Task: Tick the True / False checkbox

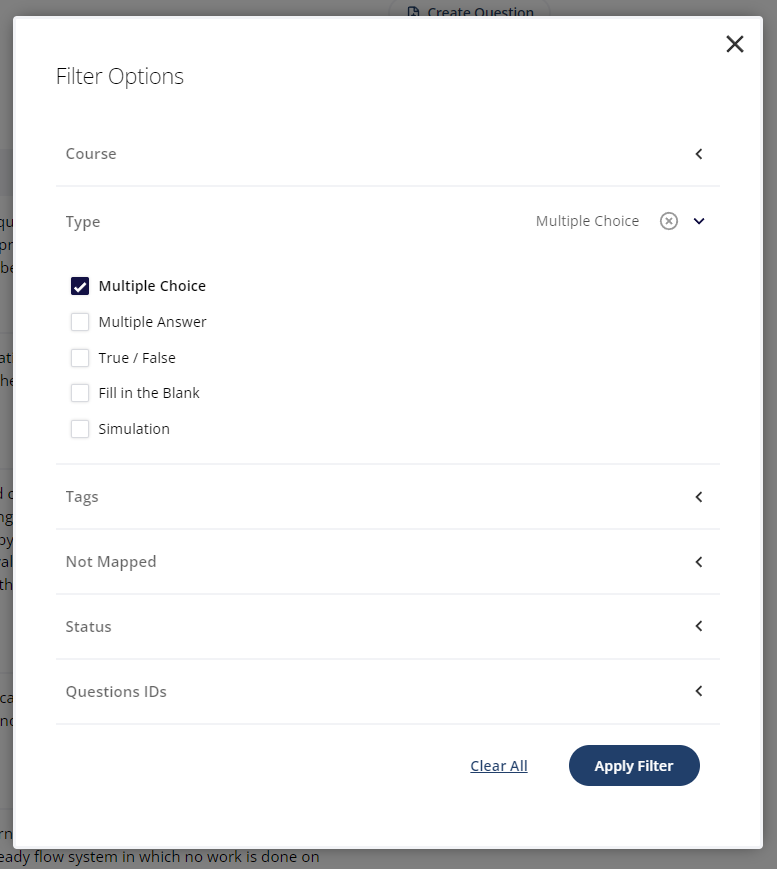Action: pos(80,358)
